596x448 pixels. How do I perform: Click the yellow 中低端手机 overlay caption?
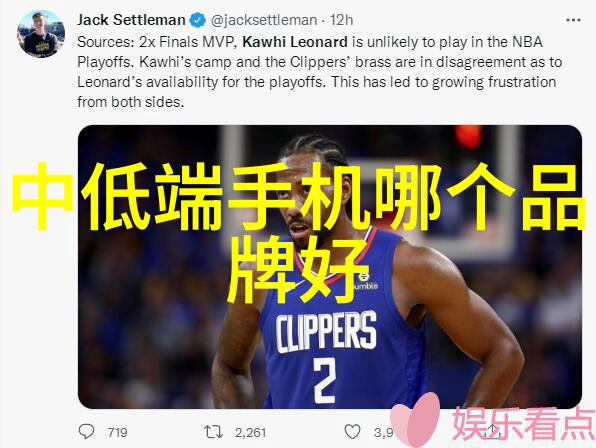point(298,233)
